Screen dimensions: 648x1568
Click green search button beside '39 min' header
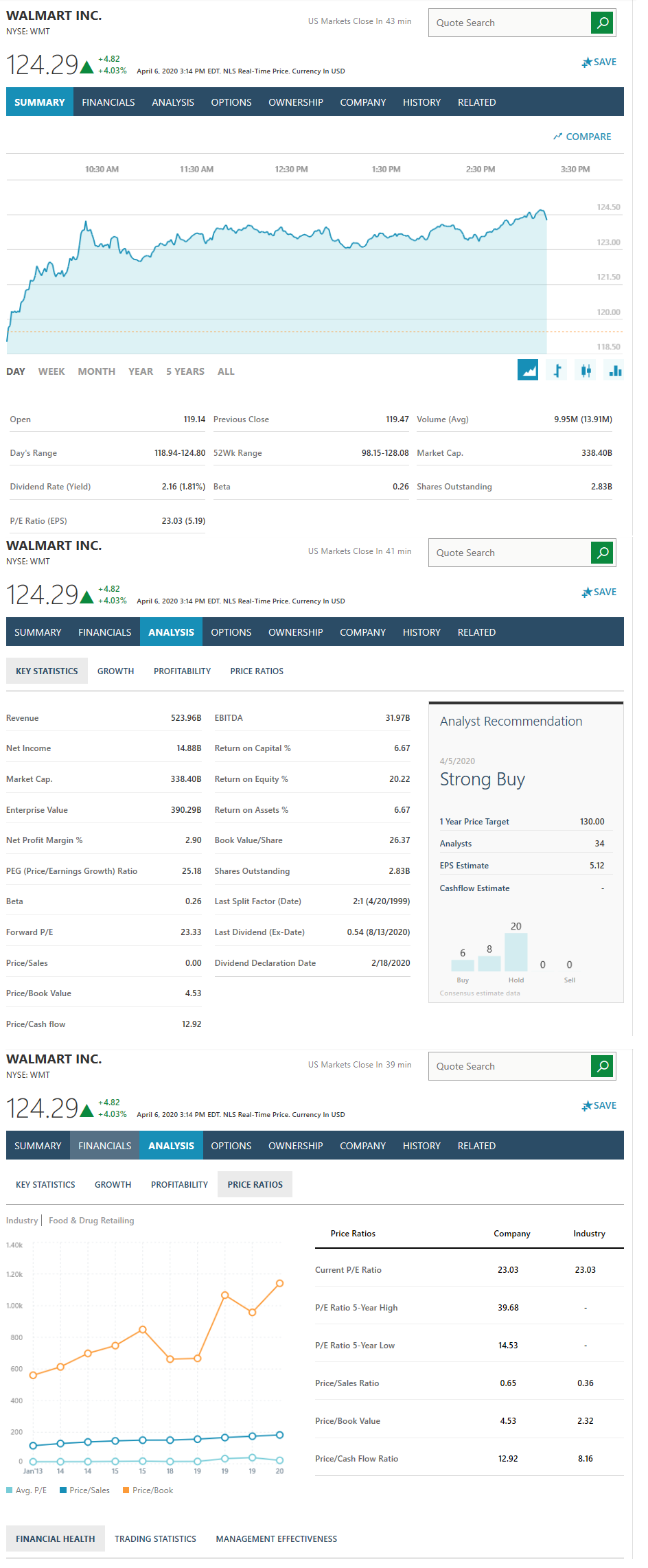pyautogui.click(x=602, y=1066)
